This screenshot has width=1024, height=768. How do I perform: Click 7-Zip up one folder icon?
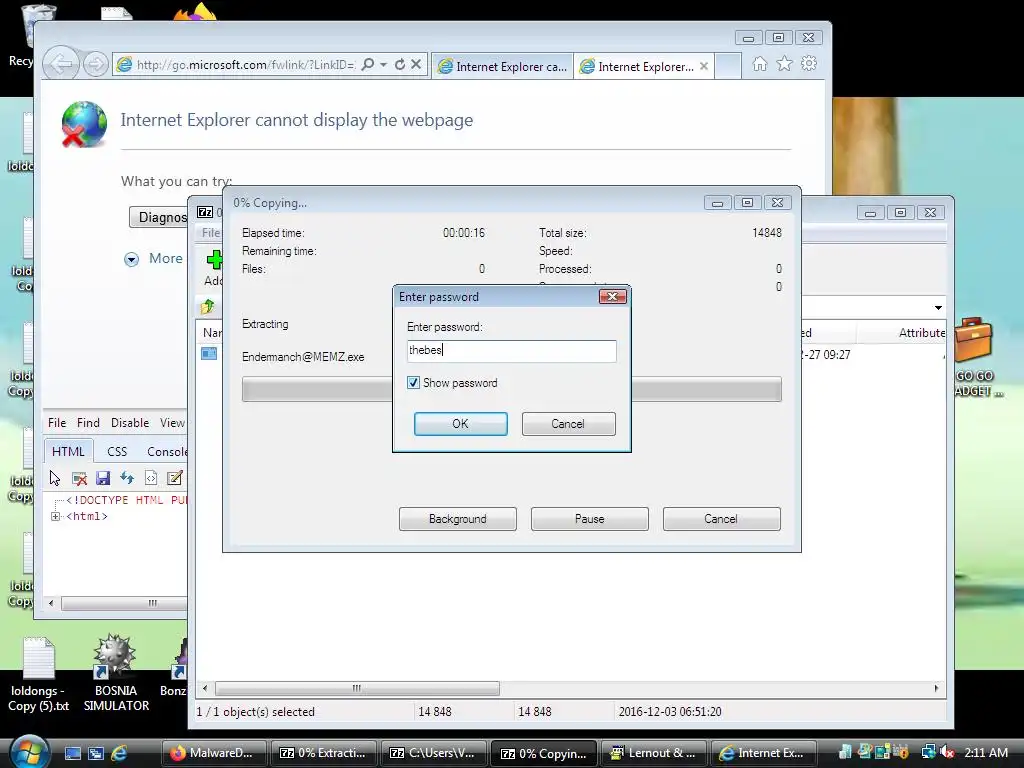(x=208, y=306)
